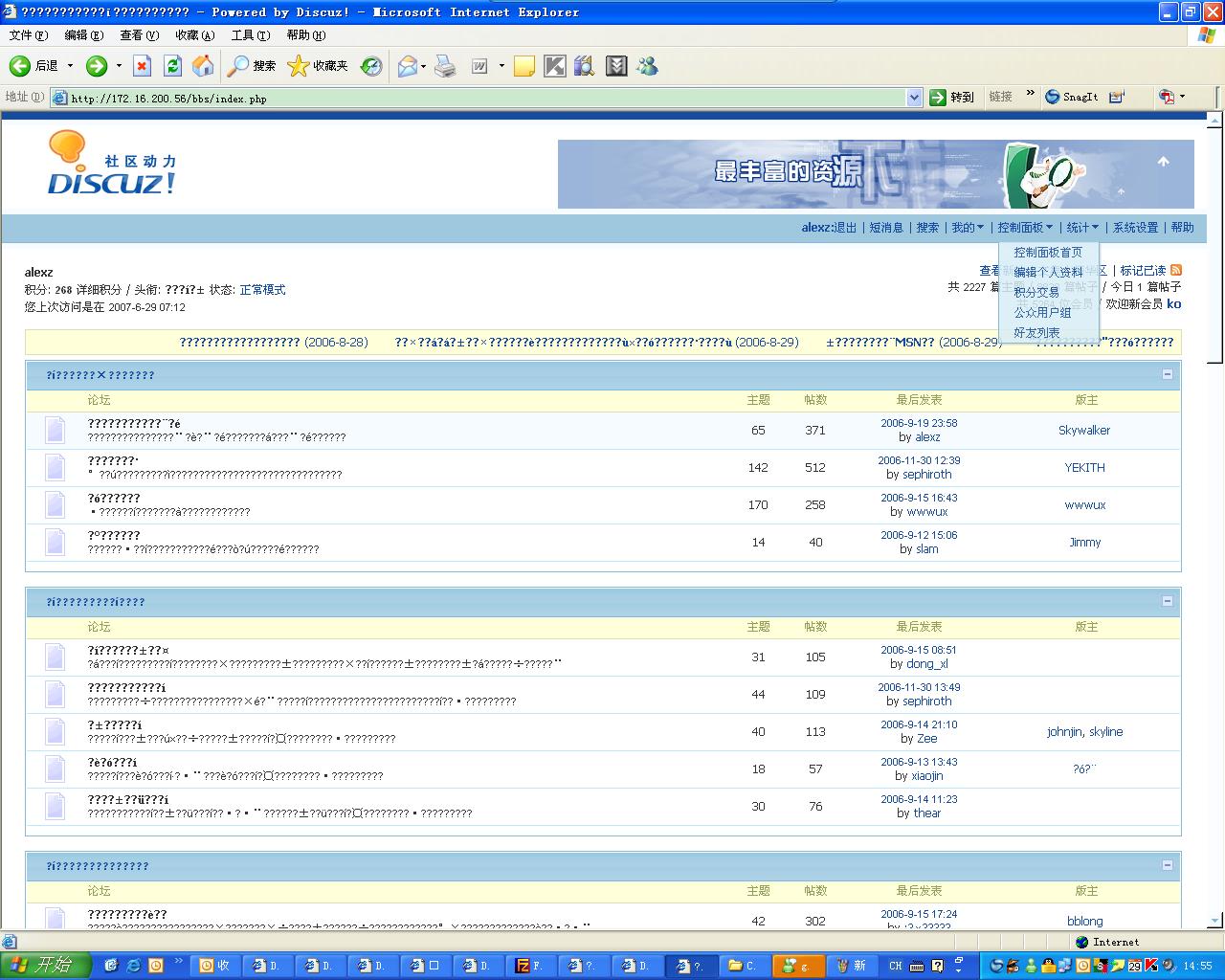Go back with the Back arrow button
The image size is (1225, 980).
[33, 66]
